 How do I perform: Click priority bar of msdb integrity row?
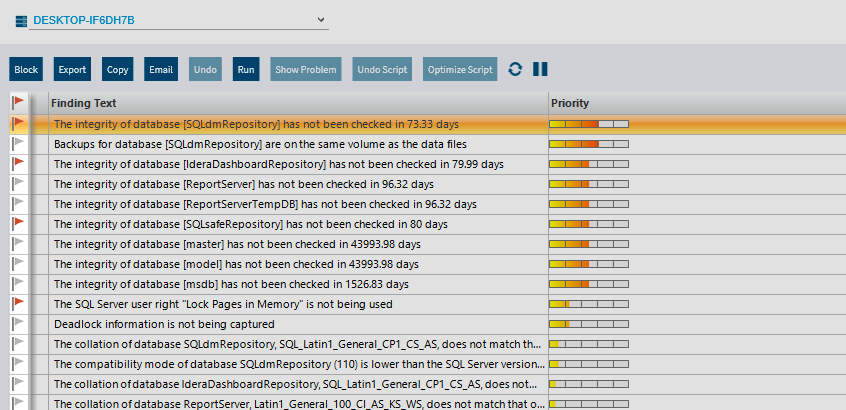point(589,284)
